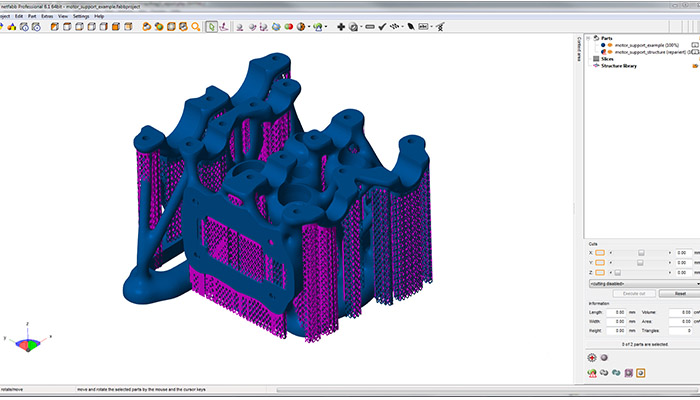This screenshot has width=700, height=400.
Task: Select the first orange cube view icon
Action: click(54, 27)
